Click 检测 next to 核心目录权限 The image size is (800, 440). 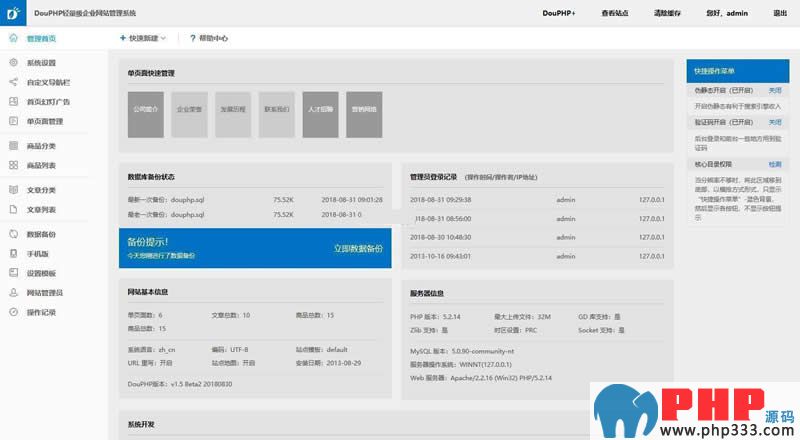774,164
